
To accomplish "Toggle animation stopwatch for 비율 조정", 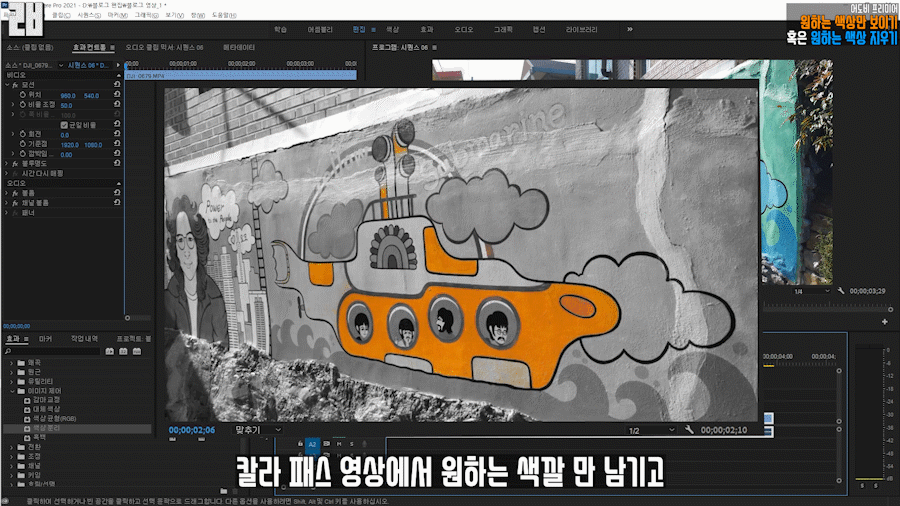I will pyautogui.click(x=23, y=104).
